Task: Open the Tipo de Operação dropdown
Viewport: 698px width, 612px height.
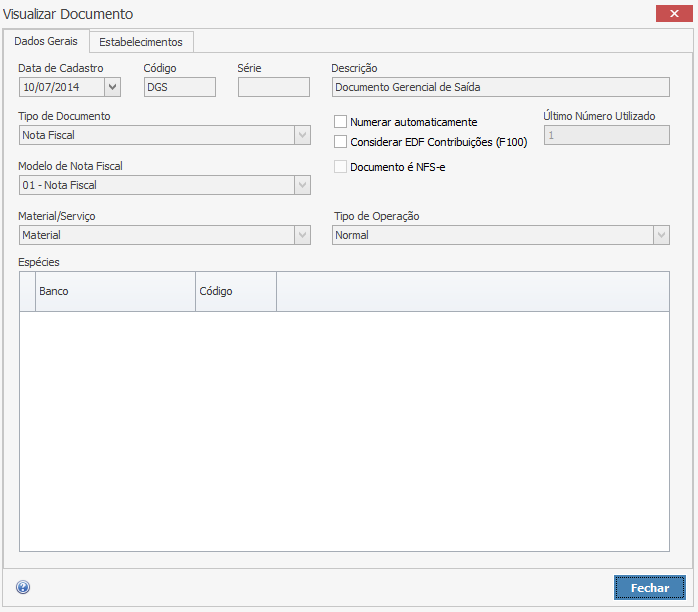Action: tap(661, 235)
